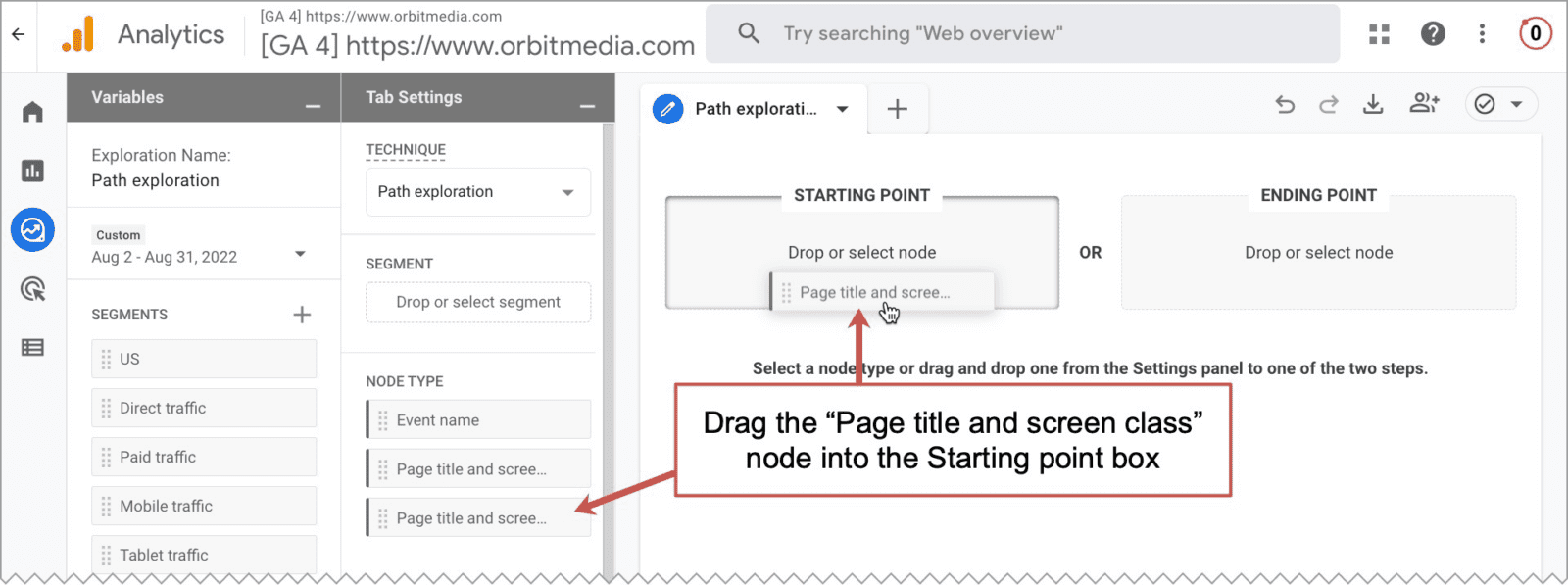Share exploration using add-people icon

coord(1424,103)
